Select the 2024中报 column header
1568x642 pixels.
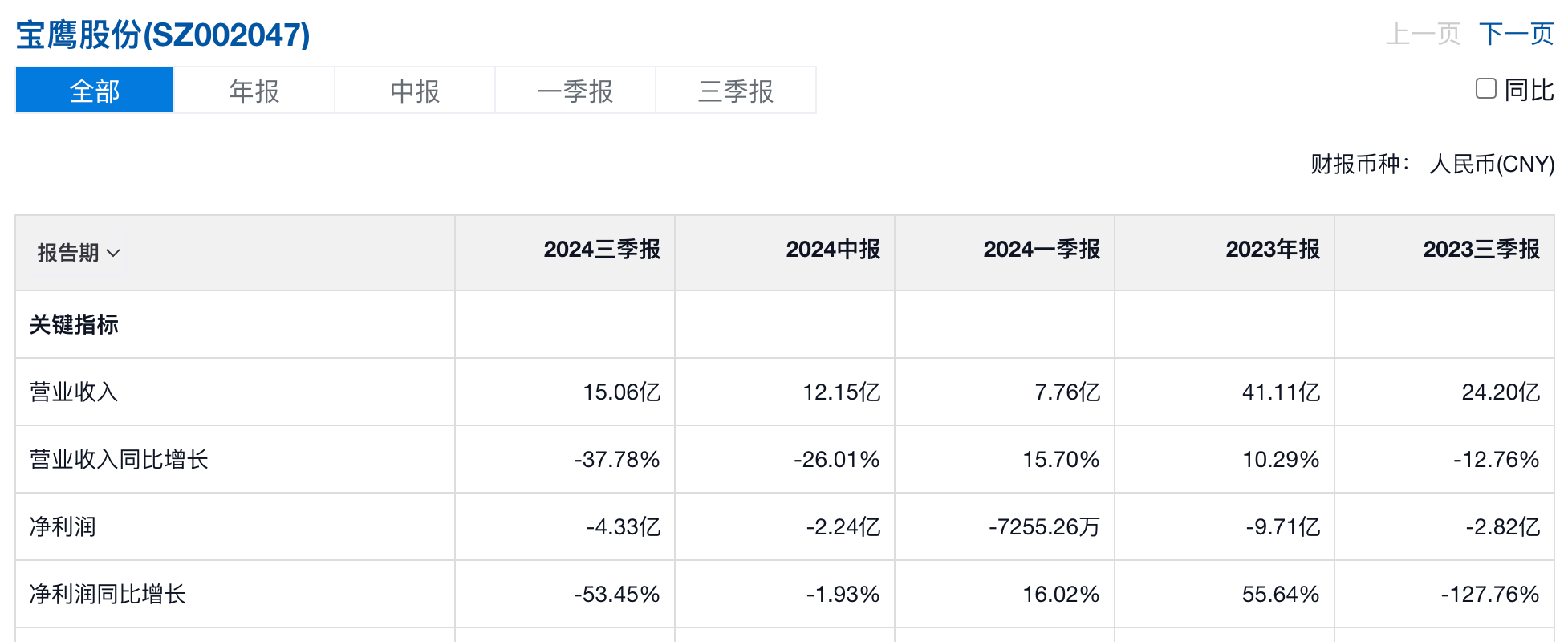(833, 250)
